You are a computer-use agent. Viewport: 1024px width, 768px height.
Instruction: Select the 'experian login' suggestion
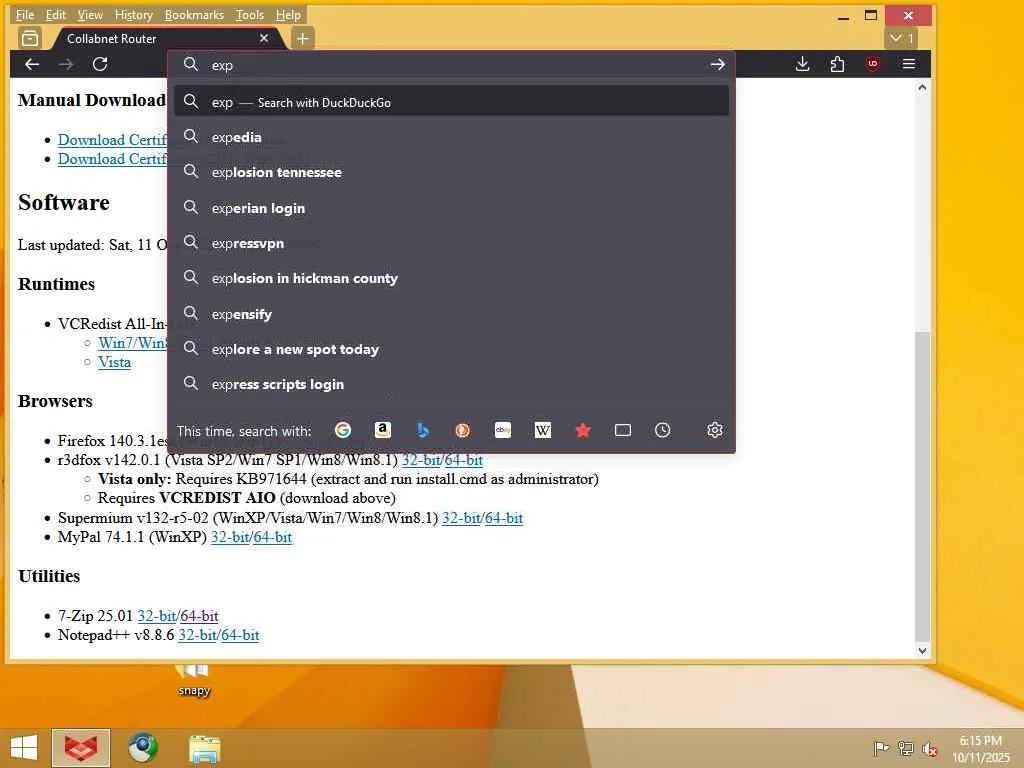point(451,208)
